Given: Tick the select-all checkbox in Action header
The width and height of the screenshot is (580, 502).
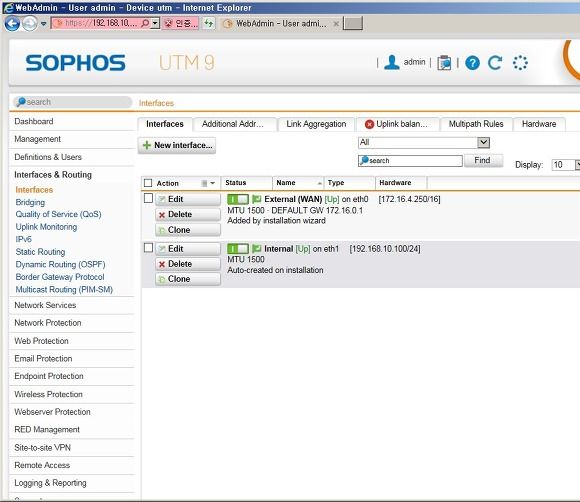Looking at the screenshot, I should point(148,183).
